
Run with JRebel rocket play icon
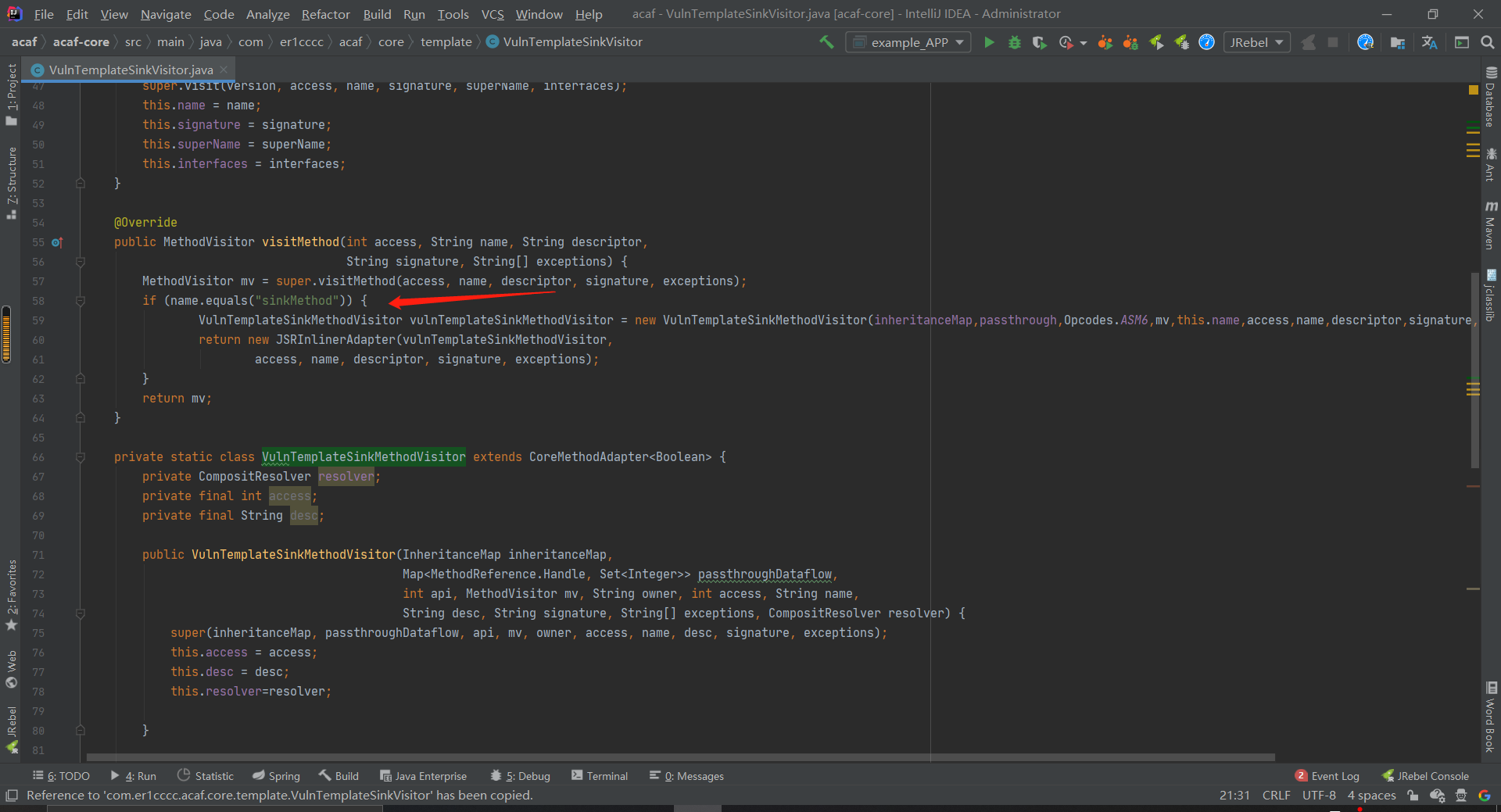[x=1156, y=42]
